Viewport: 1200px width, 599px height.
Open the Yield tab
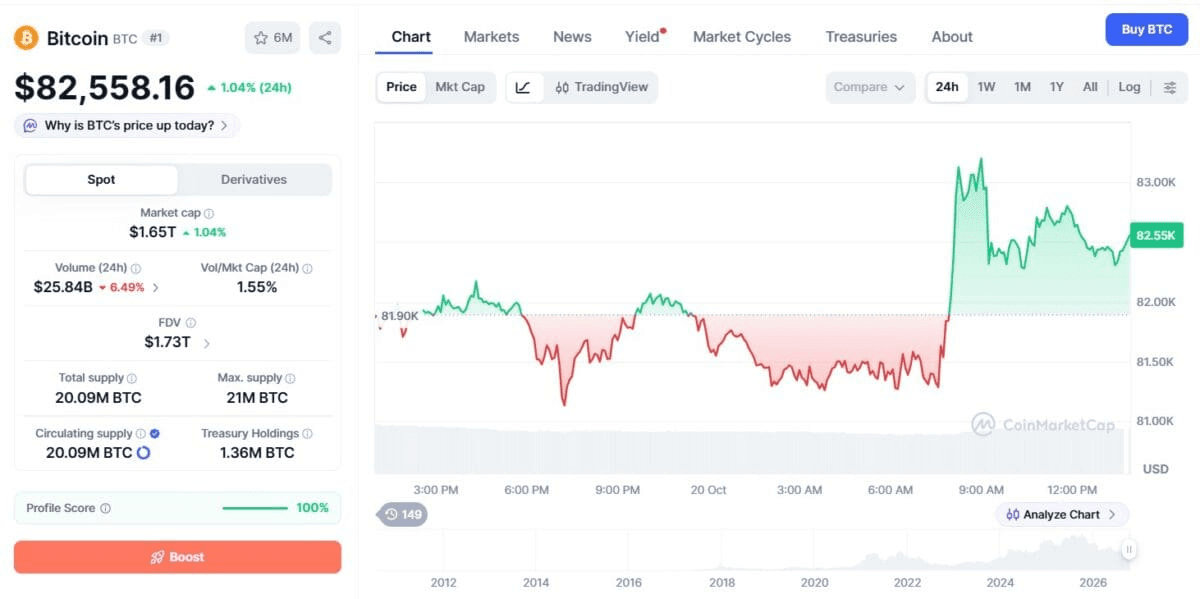(x=643, y=37)
